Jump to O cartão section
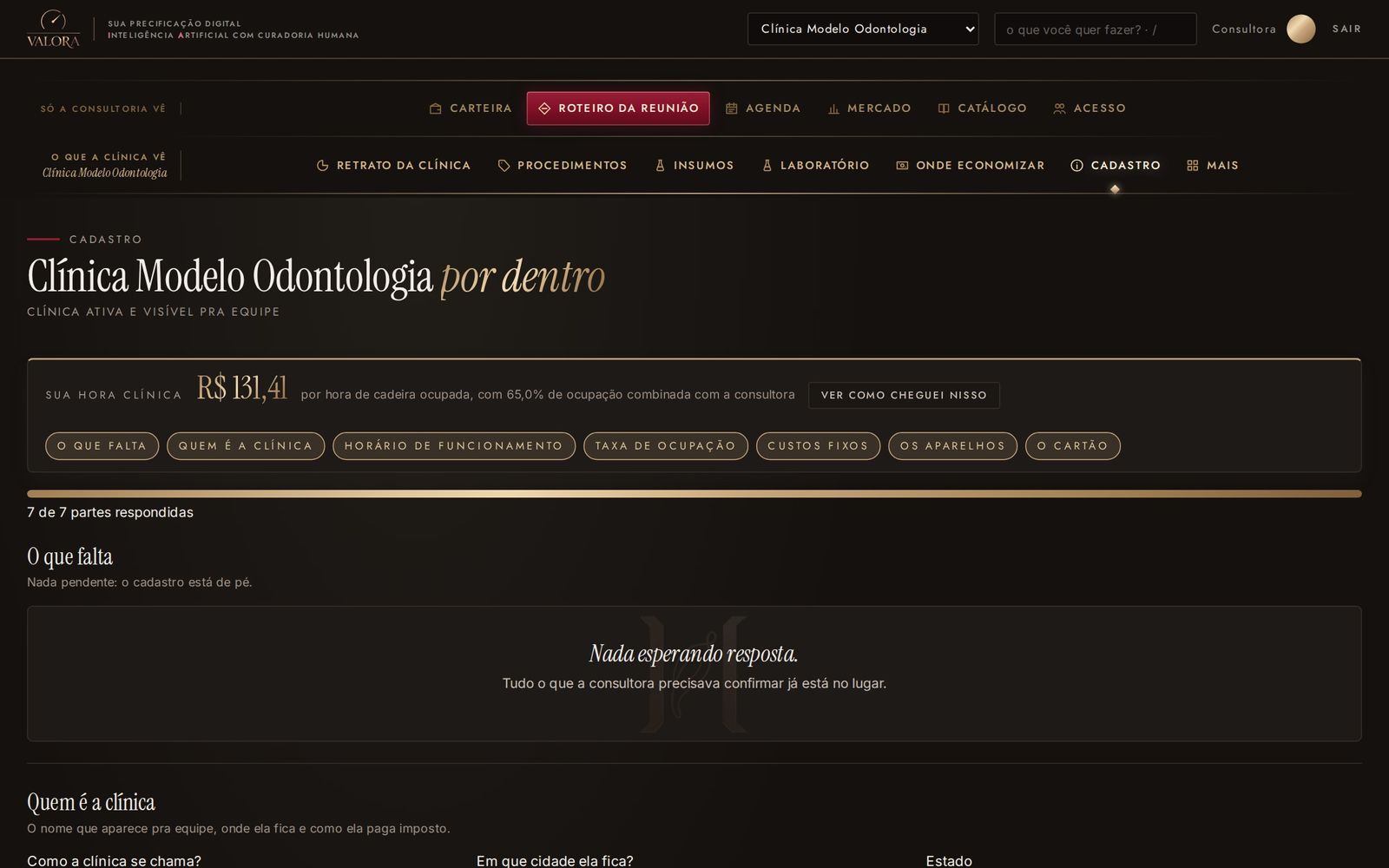The width and height of the screenshot is (1389, 868). (x=1073, y=446)
